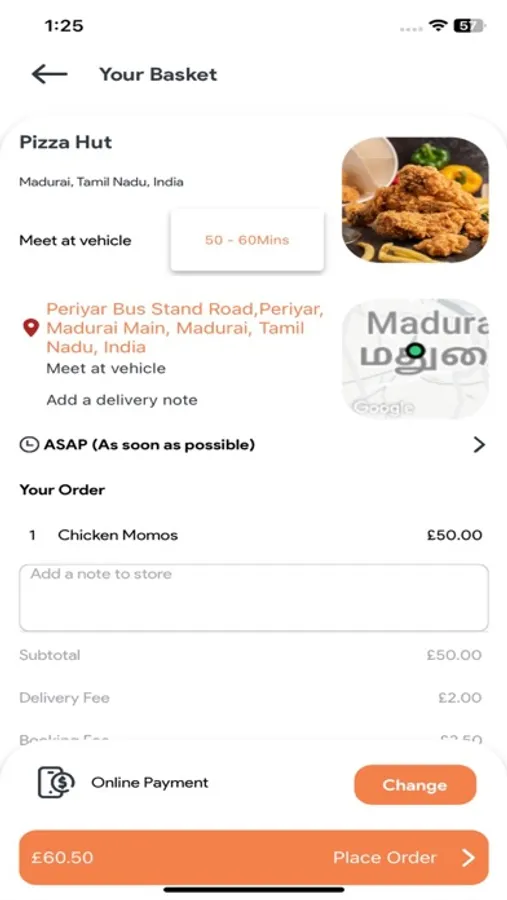Click Add a note to store field

tap(254, 598)
